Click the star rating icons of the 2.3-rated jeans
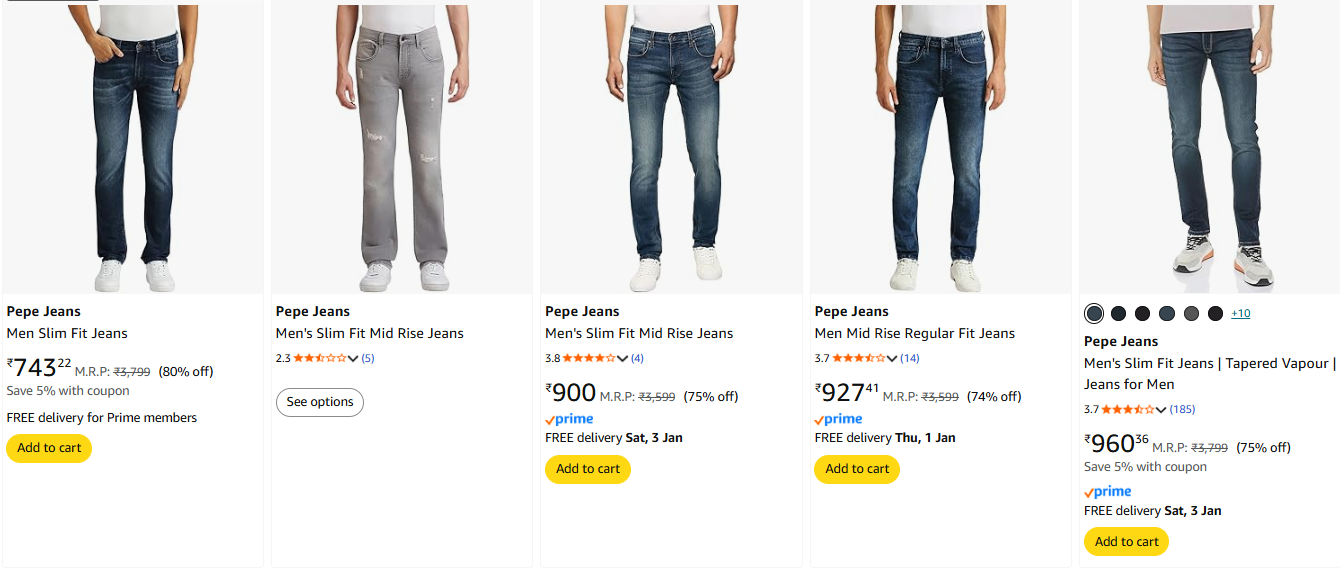 click(x=319, y=358)
